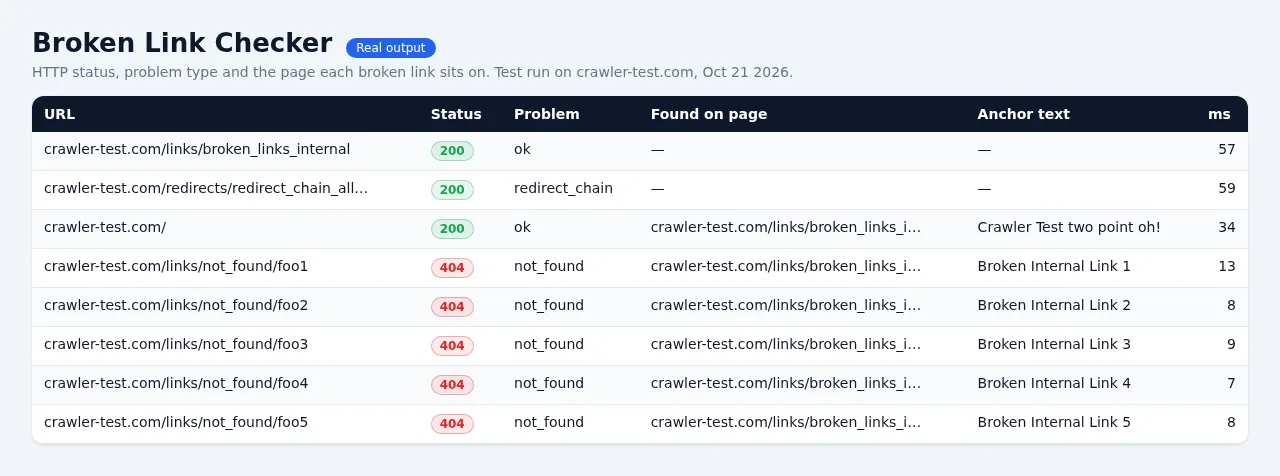Image resolution: width=1280 pixels, height=476 pixels.
Task: Open the found-on page link in the foo1 row
Action: click(x=786, y=266)
